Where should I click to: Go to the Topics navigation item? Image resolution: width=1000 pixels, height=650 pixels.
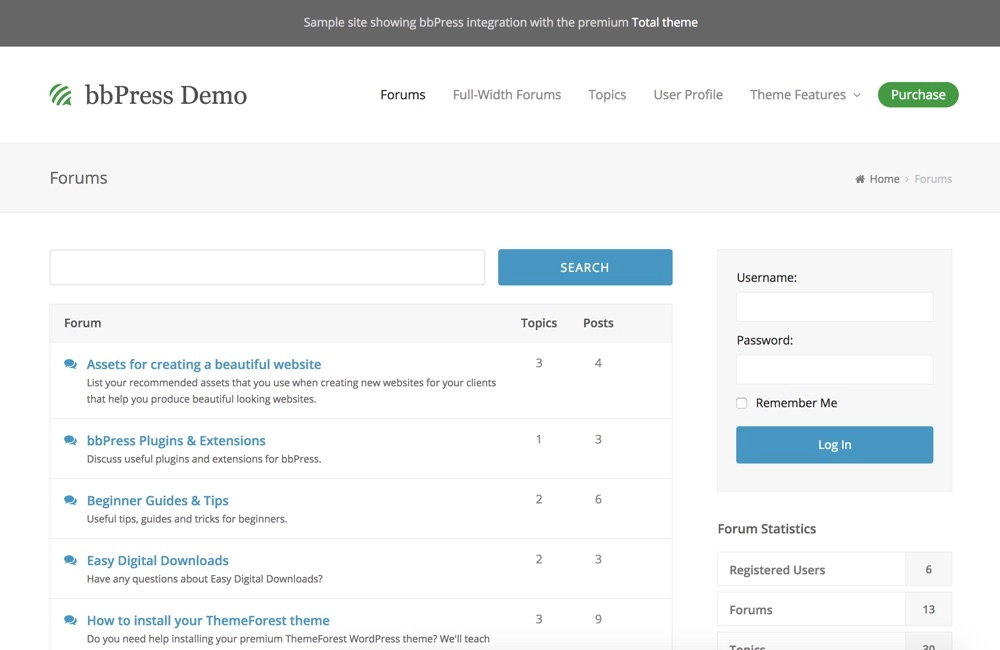click(607, 95)
